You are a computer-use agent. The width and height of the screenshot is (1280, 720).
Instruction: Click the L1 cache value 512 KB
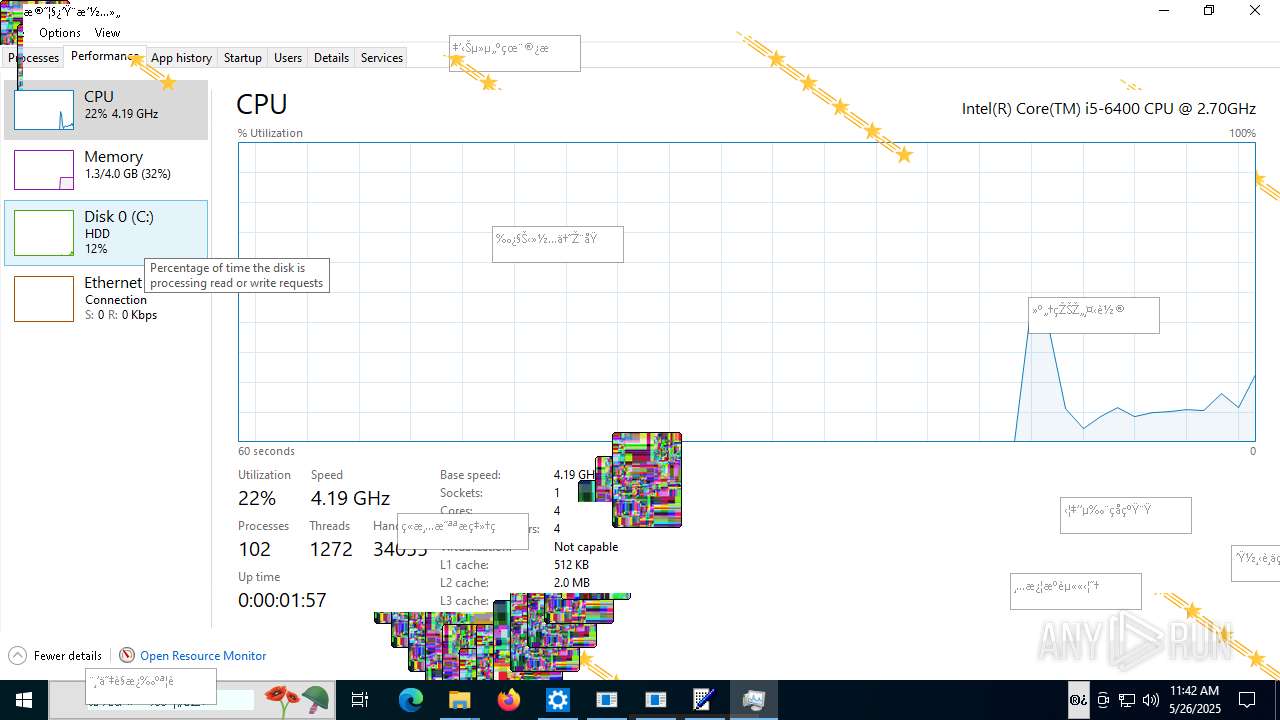571,565
